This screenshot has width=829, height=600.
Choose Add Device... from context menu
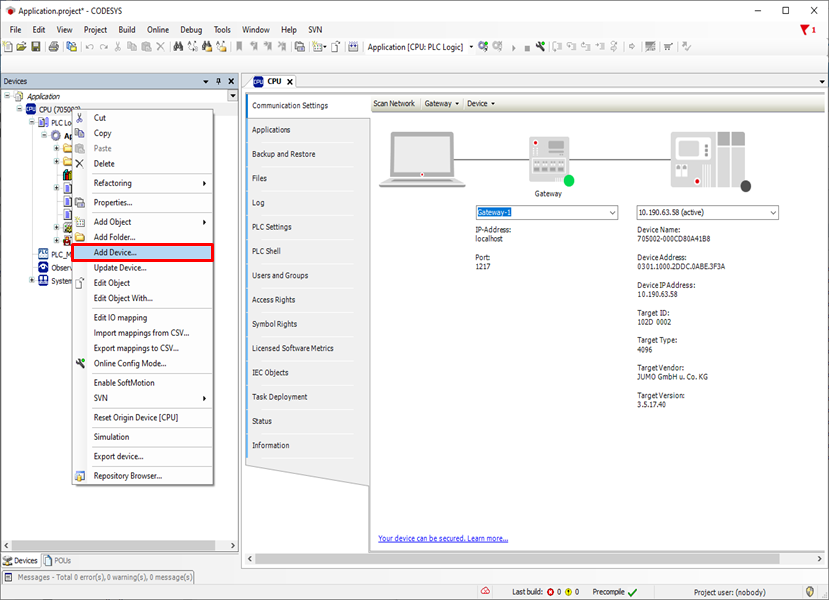pyautogui.click(x=142, y=252)
